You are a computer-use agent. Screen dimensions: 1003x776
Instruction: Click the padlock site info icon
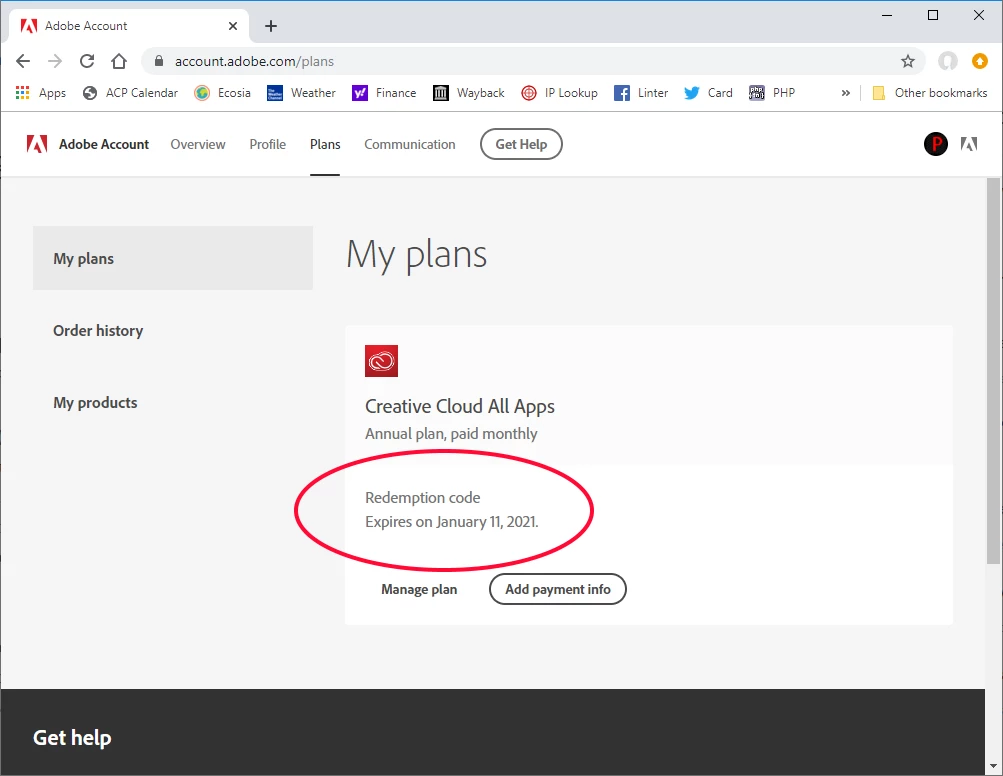[159, 61]
